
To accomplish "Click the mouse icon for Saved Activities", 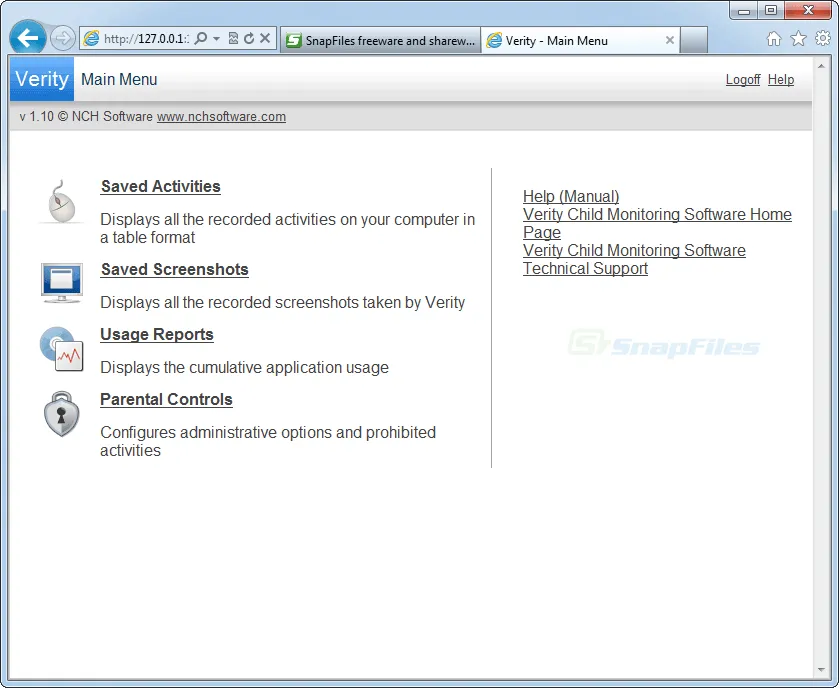I will pyautogui.click(x=62, y=202).
